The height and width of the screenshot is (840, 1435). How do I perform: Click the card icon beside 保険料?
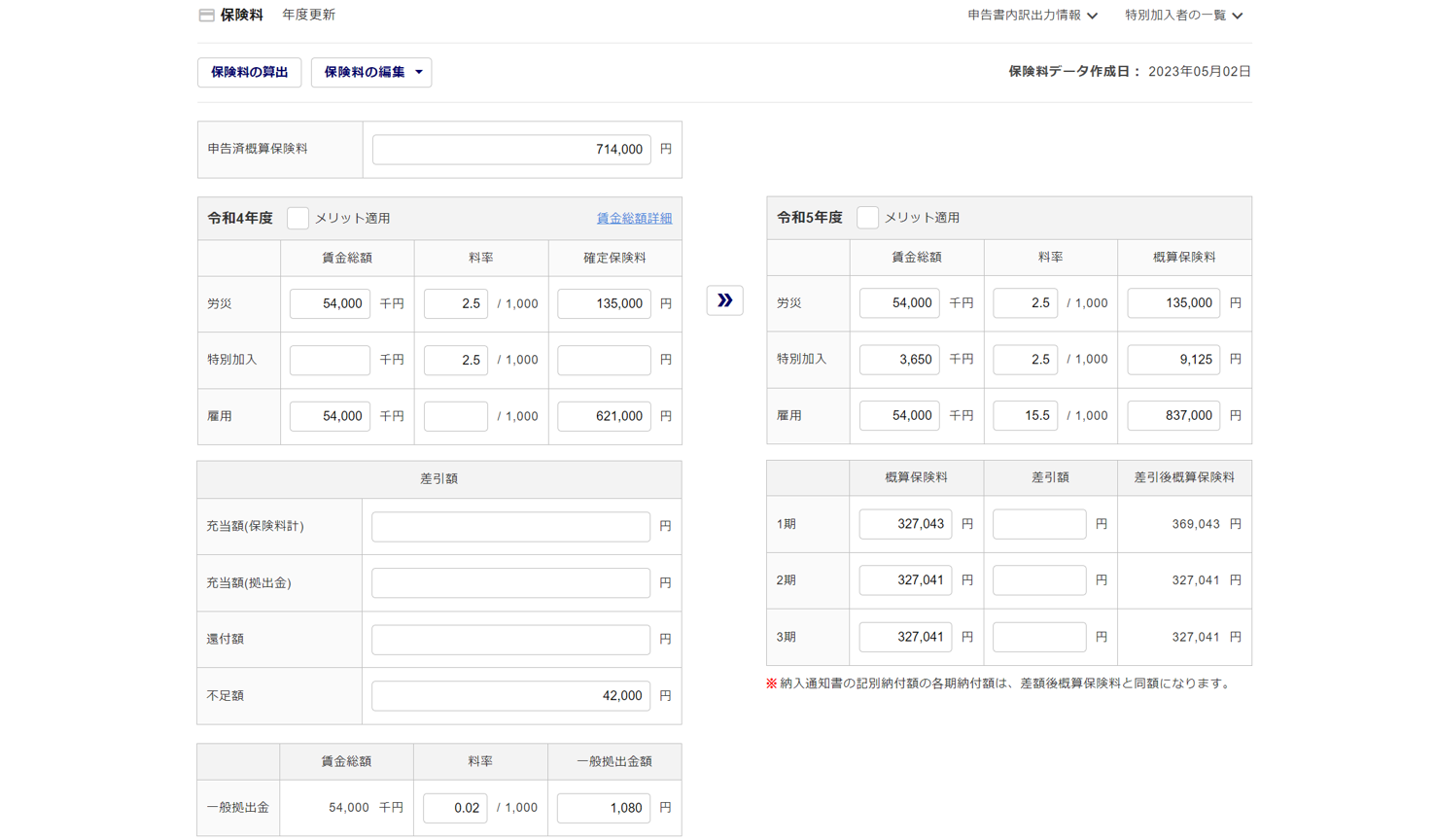(206, 16)
